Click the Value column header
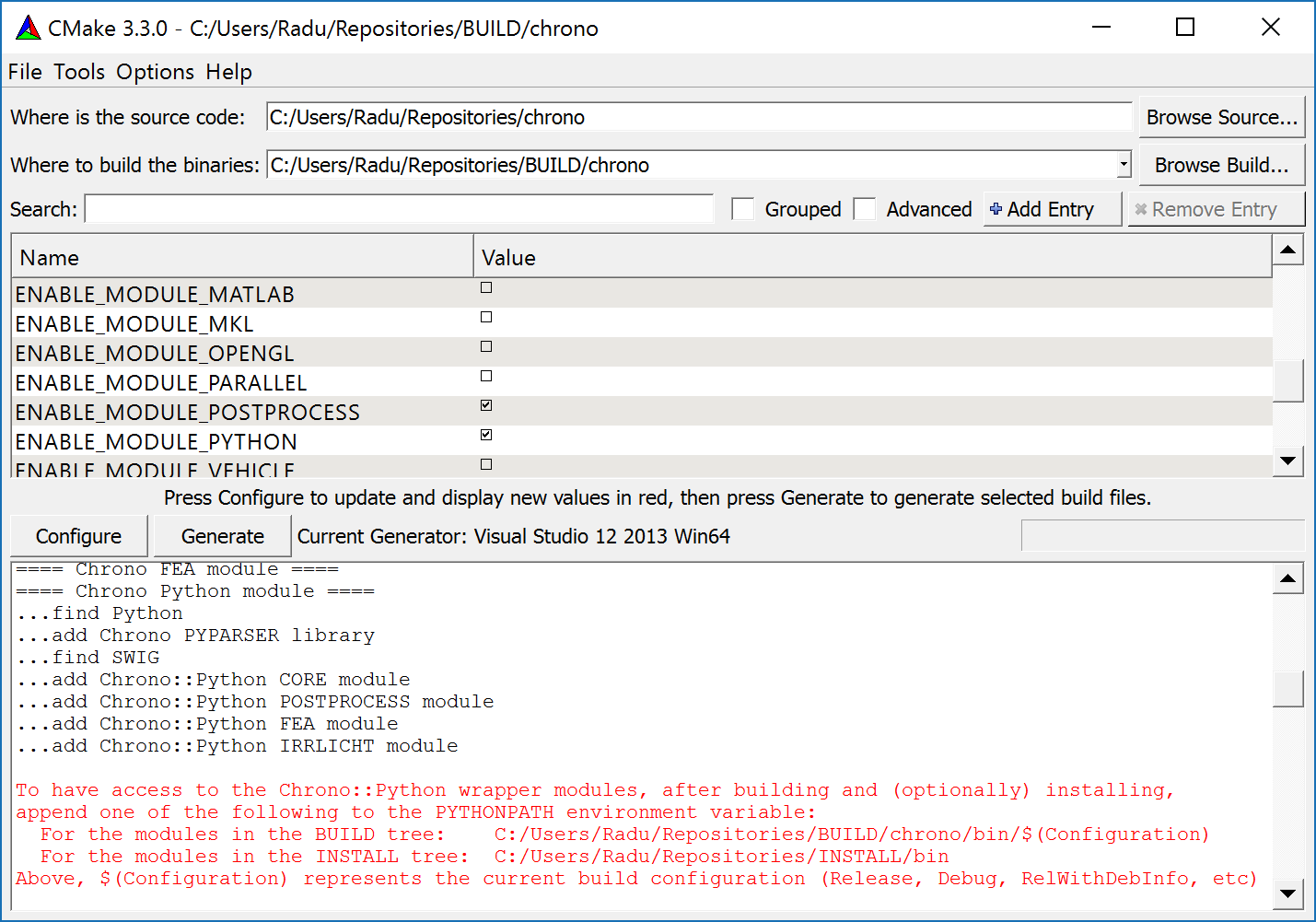This screenshot has width=1316, height=922. 873,257
